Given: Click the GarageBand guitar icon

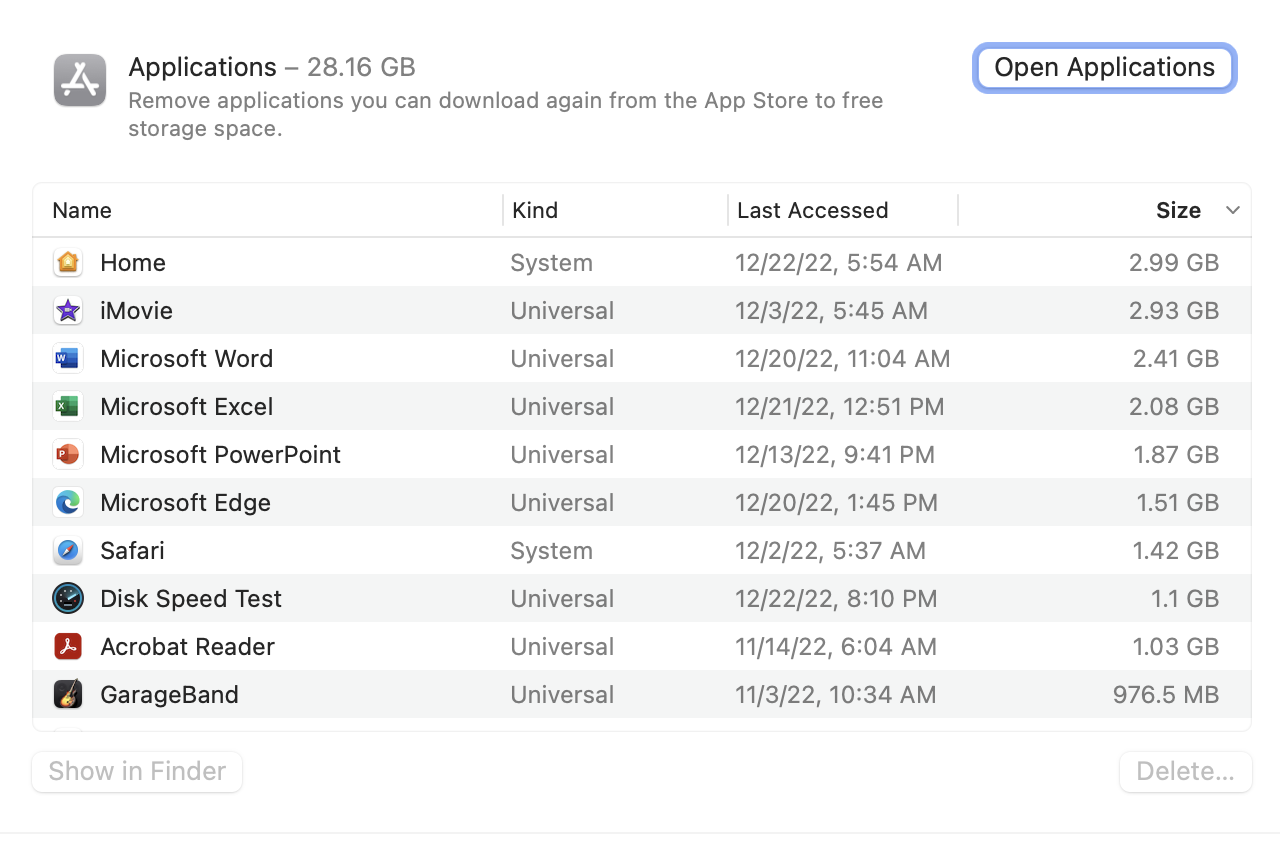Looking at the screenshot, I should click(68, 695).
